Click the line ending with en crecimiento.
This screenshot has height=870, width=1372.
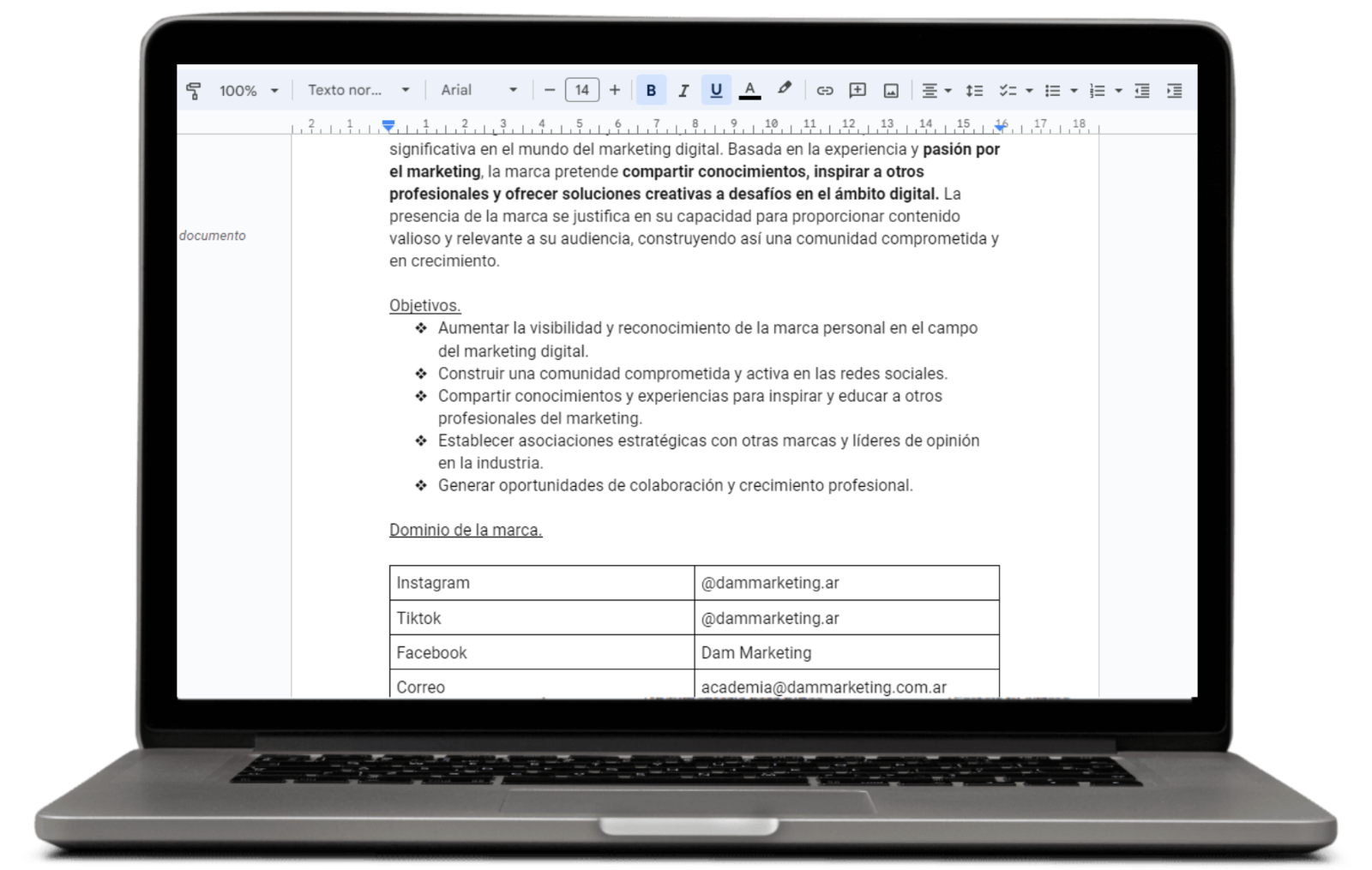click(x=444, y=261)
